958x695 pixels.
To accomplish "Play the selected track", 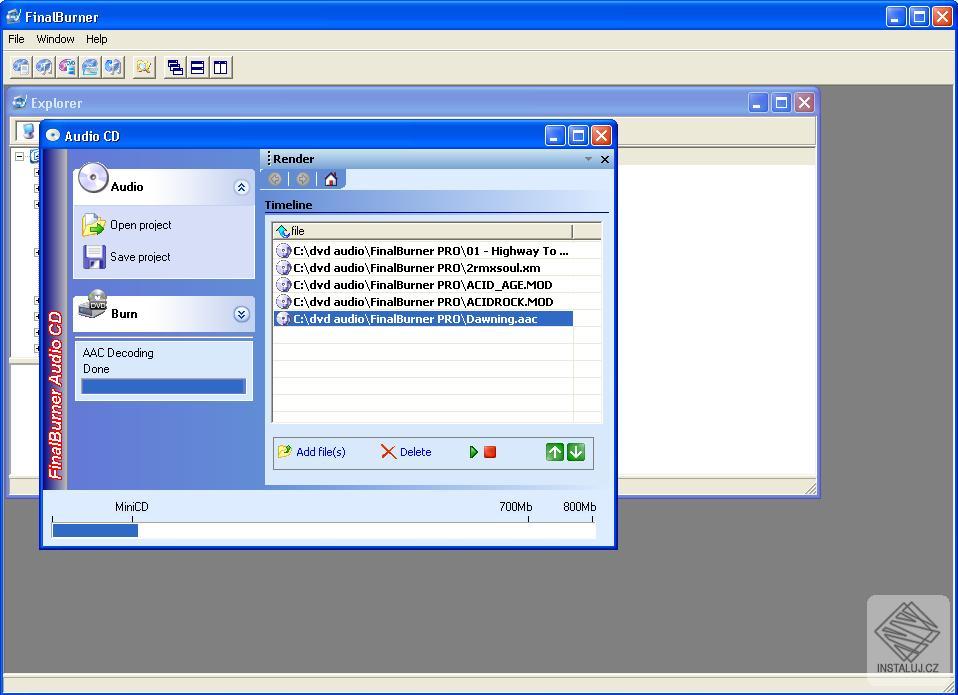I will pos(474,452).
